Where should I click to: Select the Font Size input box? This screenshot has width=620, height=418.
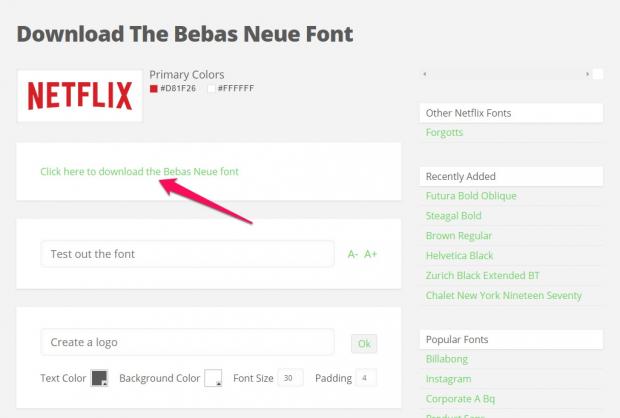point(290,378)
